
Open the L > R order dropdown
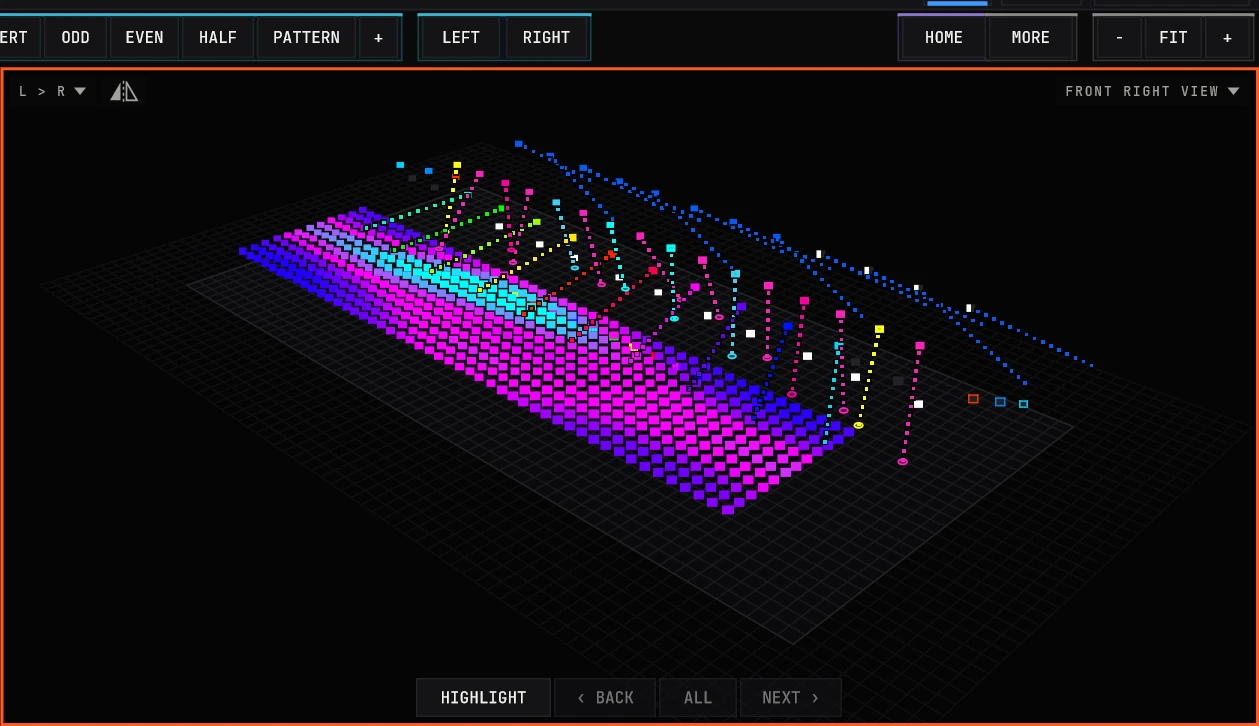click(x=52, y=92)
